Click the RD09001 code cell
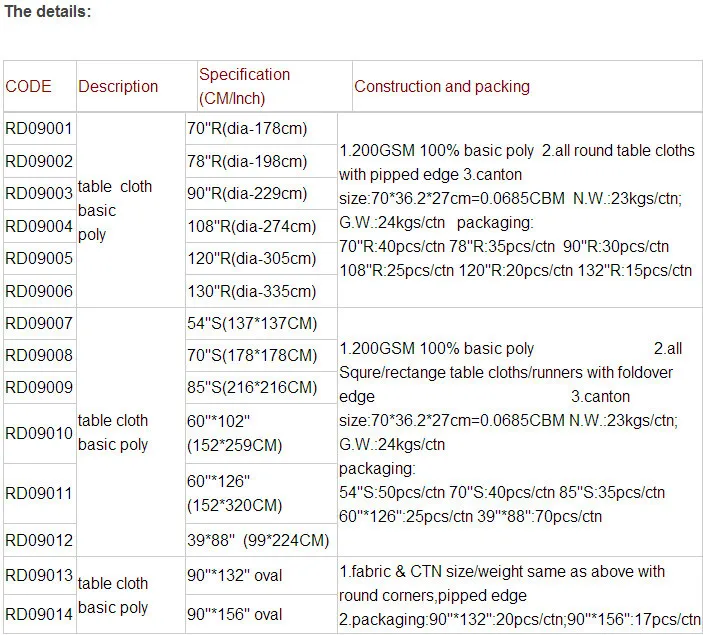The width and height of the screenshot is (703, 635). point(39,129)
